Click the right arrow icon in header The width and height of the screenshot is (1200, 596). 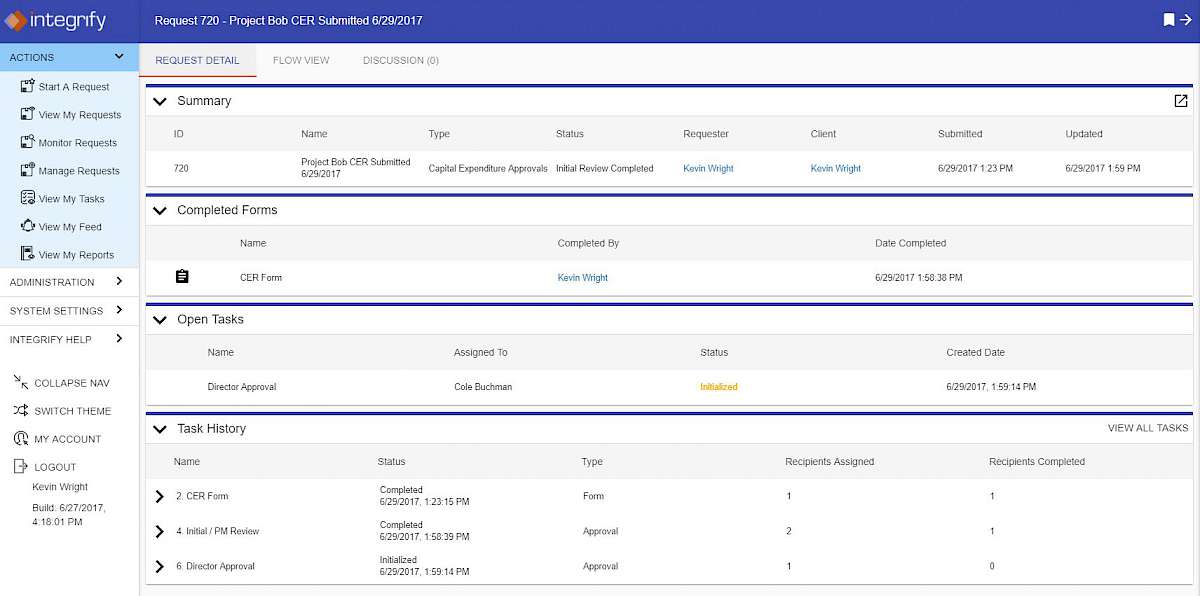pyautogui.click(x=1185, y=20)
